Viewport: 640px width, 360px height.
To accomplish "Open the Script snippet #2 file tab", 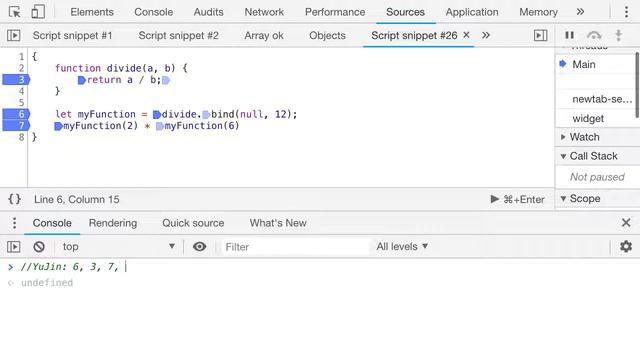I will point(178,36).
